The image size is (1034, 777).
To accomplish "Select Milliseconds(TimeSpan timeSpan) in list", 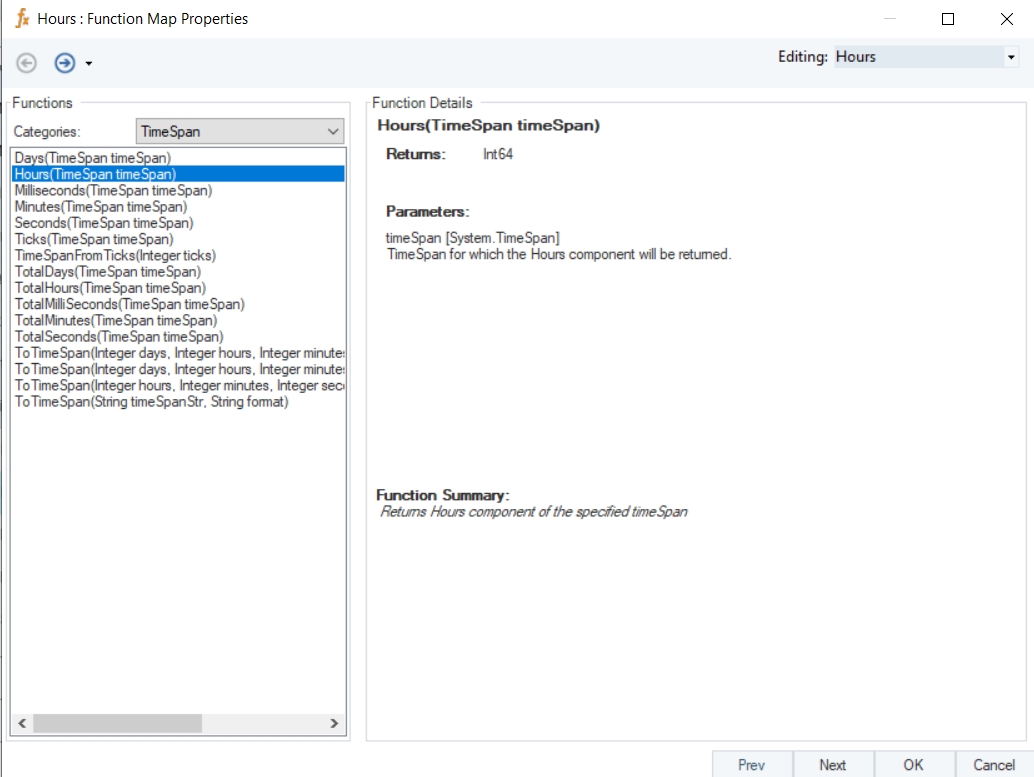I will click(x=113, y=190).
